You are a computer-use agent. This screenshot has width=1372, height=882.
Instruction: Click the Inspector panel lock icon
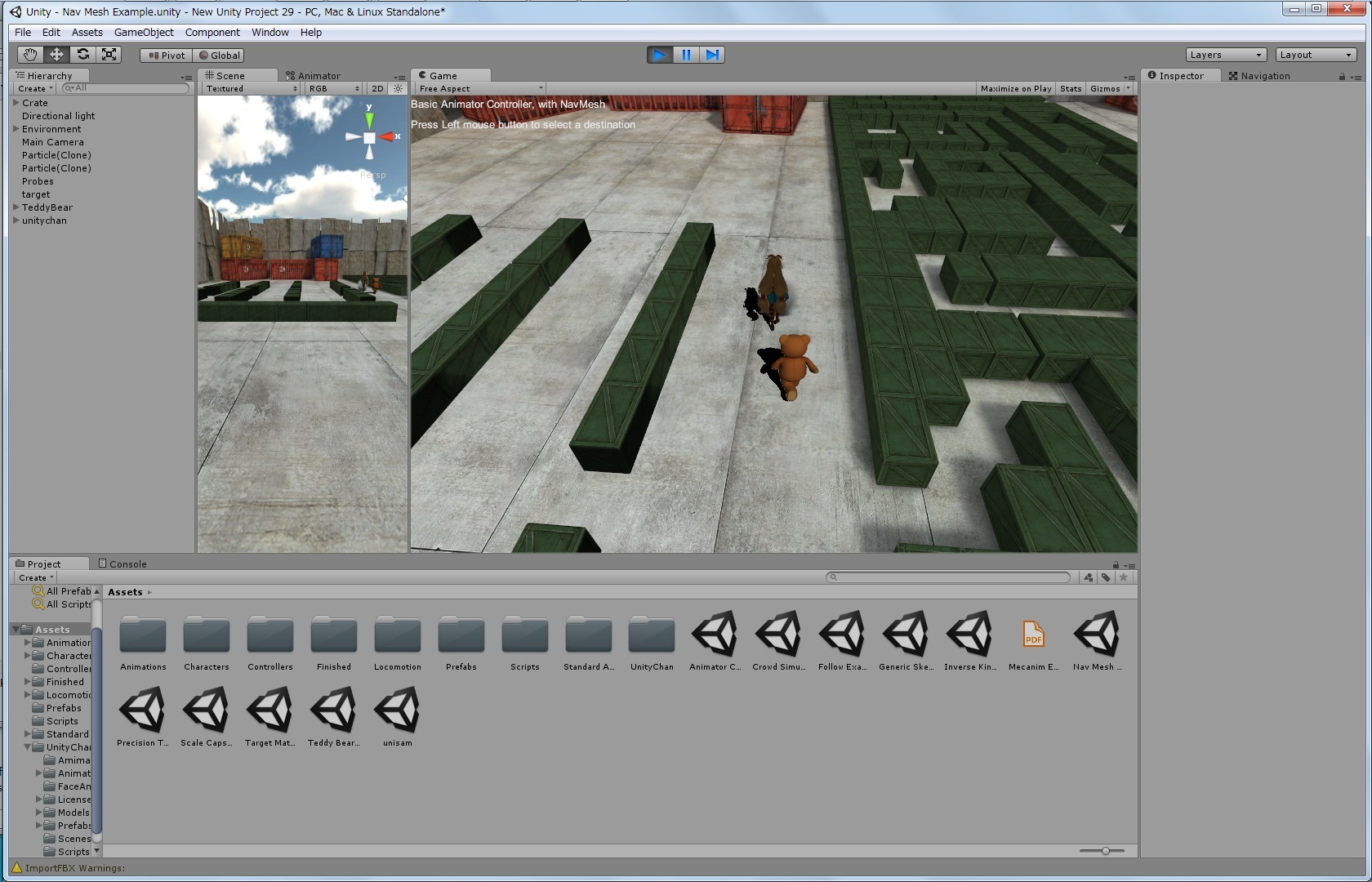(x=1341, y=75)
